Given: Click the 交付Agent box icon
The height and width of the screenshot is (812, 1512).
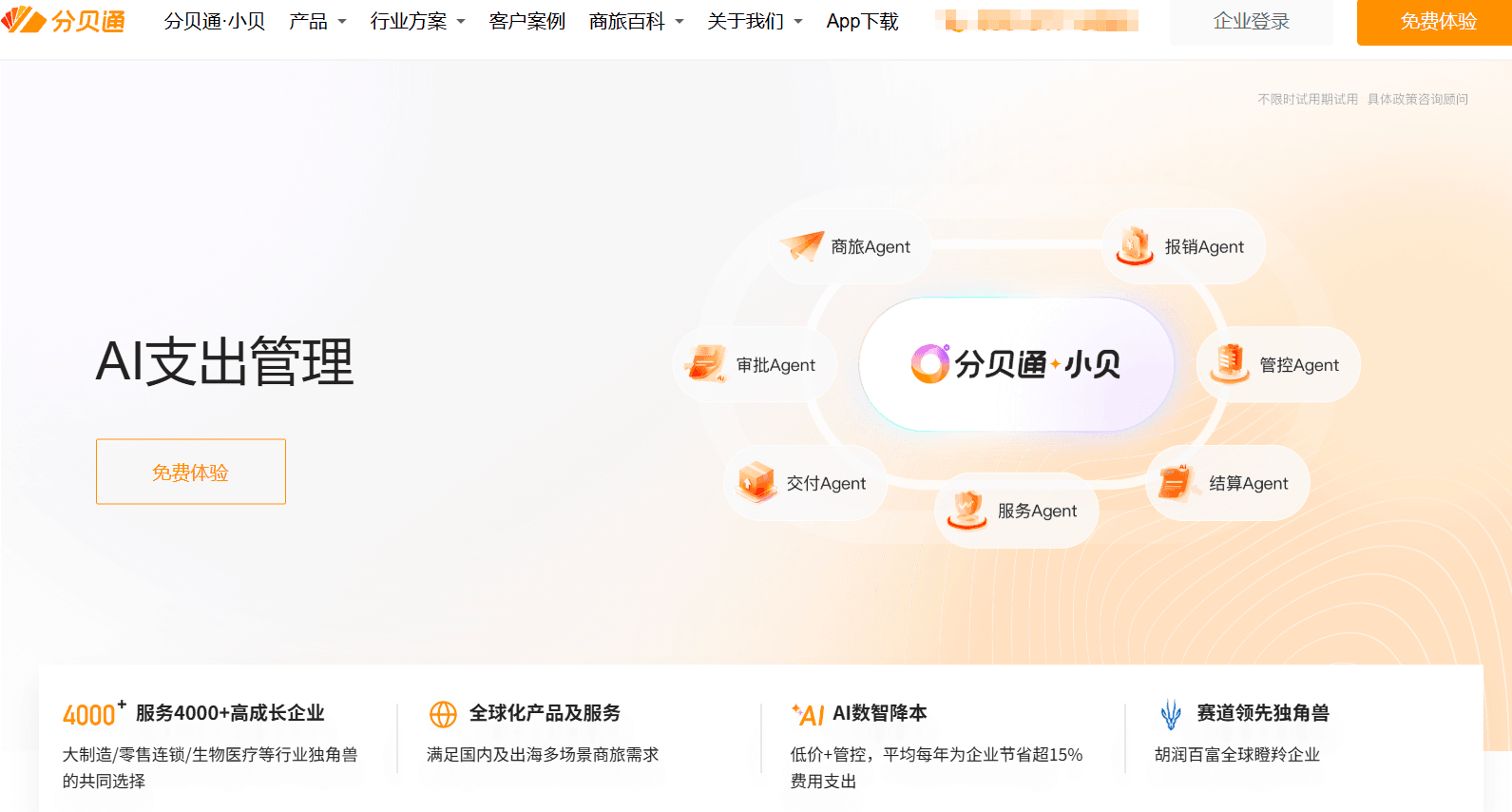Looking at the screenshot, I should 757,482.
